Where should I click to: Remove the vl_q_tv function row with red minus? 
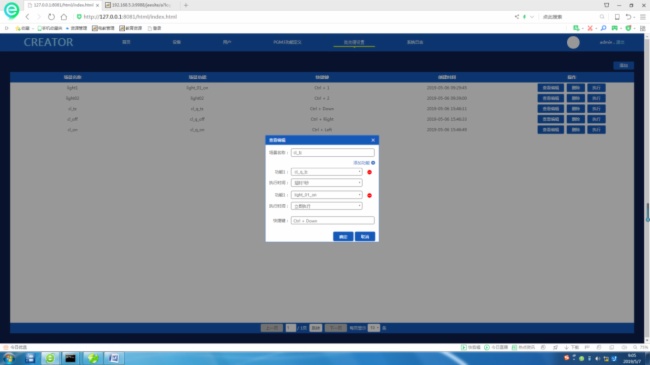click(x=369, y=172)
